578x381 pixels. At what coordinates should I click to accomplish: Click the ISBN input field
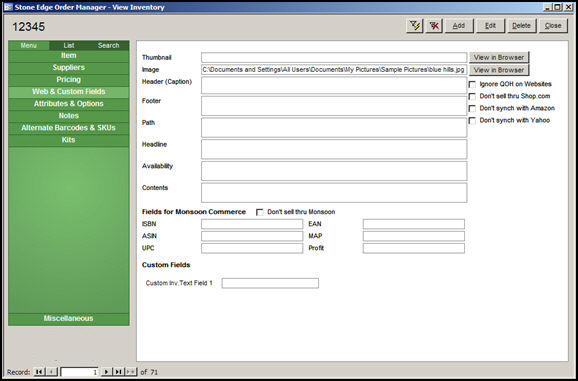coord(252,224)
